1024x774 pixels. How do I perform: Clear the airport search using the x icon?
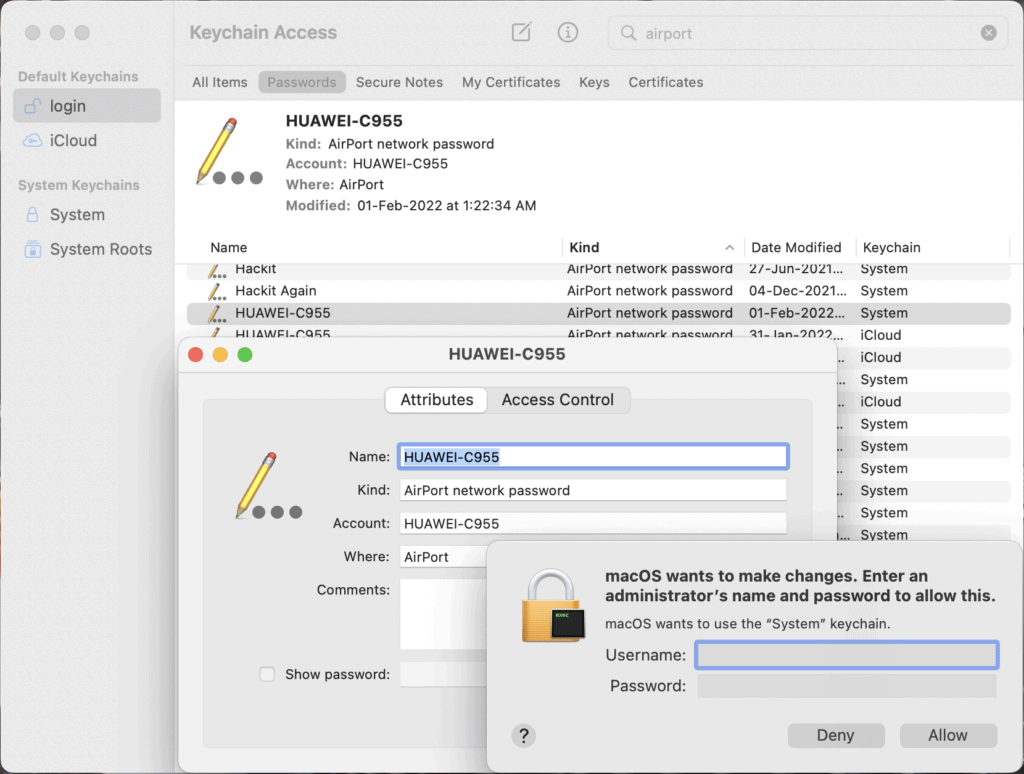(x=988, y=32)
